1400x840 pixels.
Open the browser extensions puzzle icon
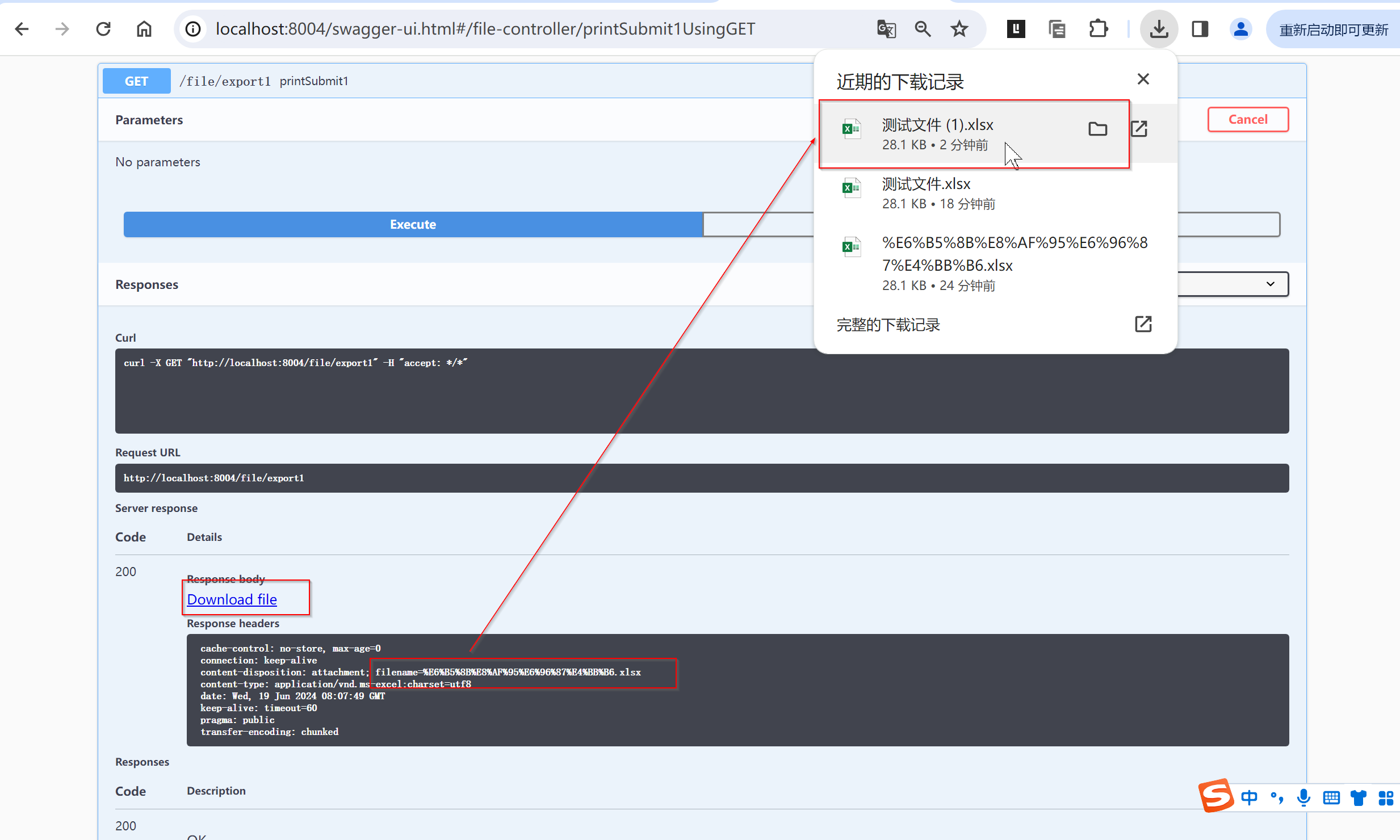tap(1099, 29)
